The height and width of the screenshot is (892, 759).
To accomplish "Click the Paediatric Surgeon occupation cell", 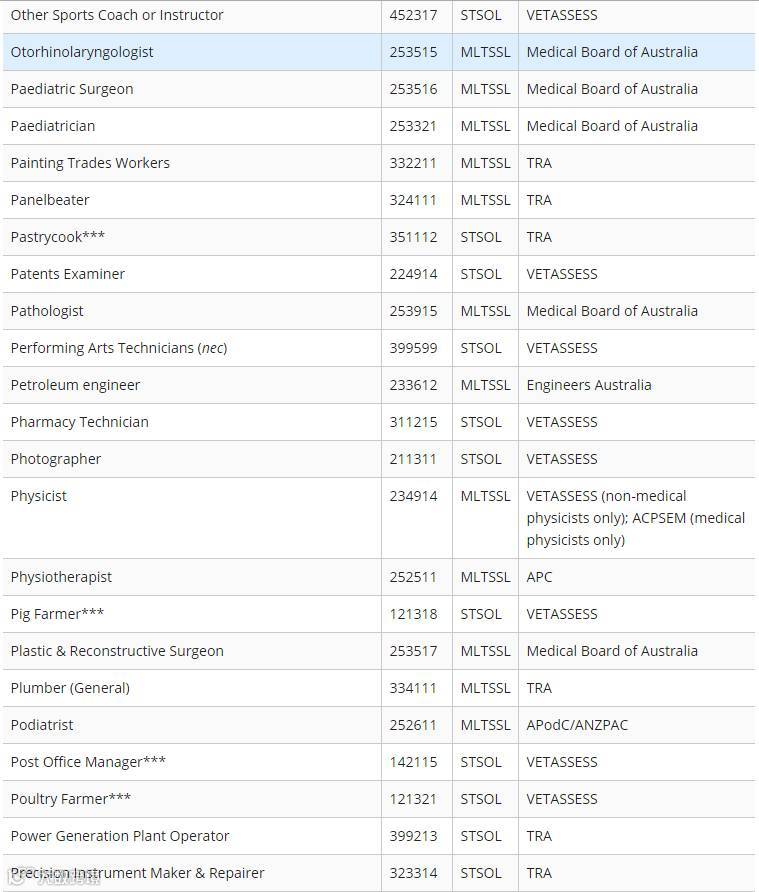I will click(x=72, y=89).
